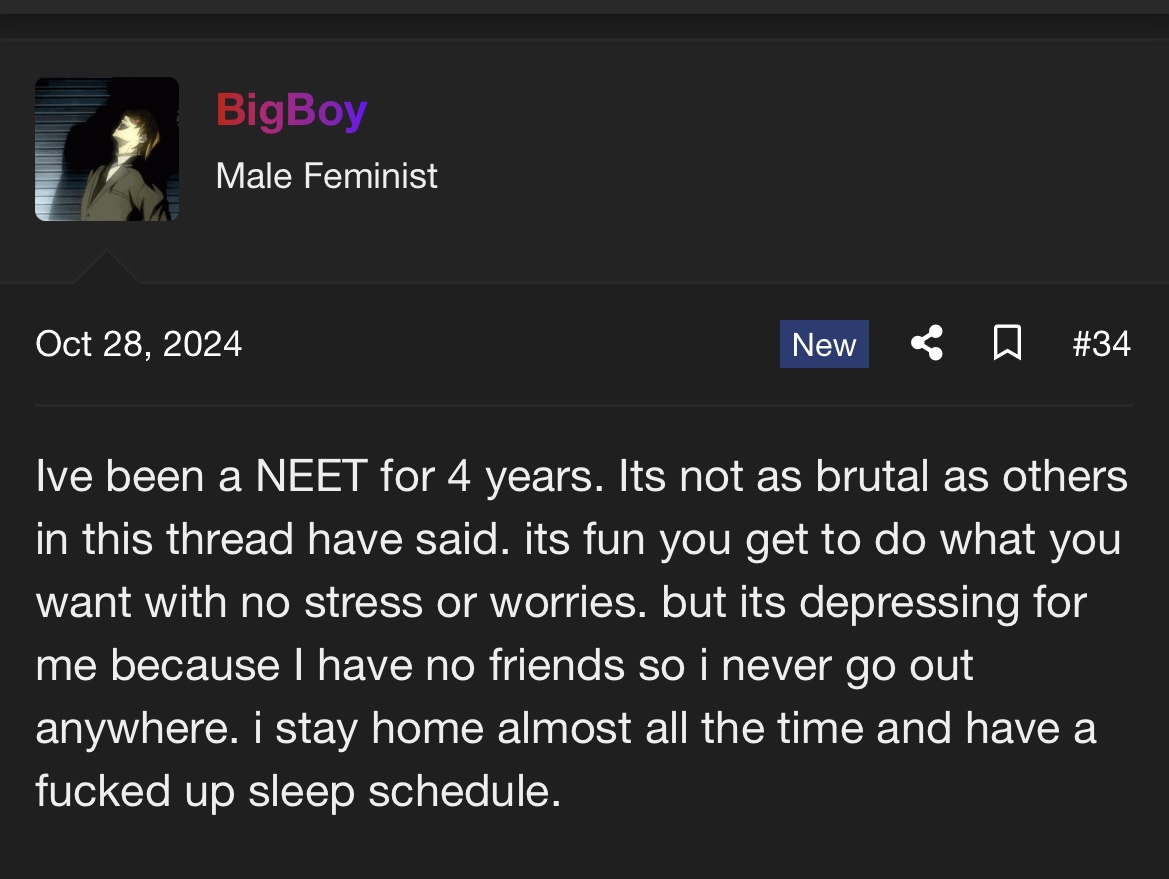This screenshot has width=1169, height=879.
Task: Click the Oct 28, 2024 post date
Action: click(x=138, y=344)
